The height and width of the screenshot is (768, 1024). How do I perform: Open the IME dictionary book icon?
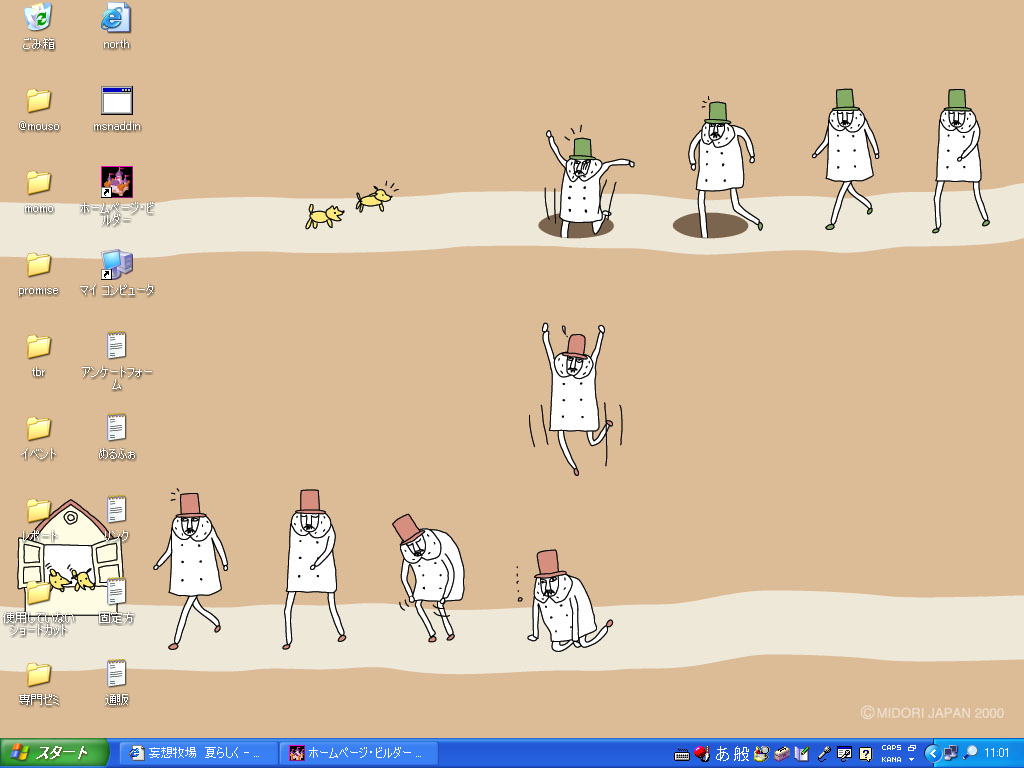pos(801,754)
